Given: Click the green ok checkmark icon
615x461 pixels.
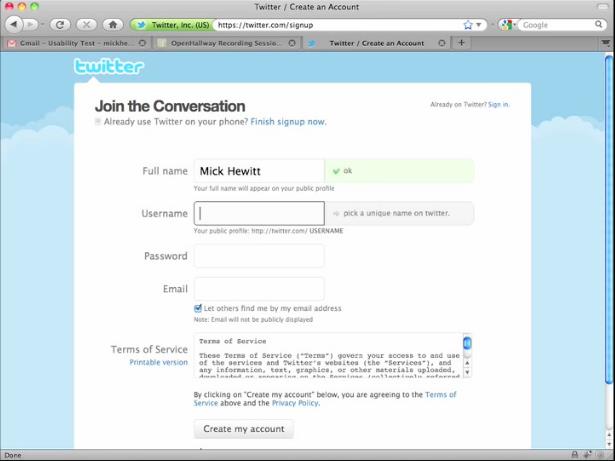Looking at the screenshot, I should pyautogui.click(x=336, y=171).
